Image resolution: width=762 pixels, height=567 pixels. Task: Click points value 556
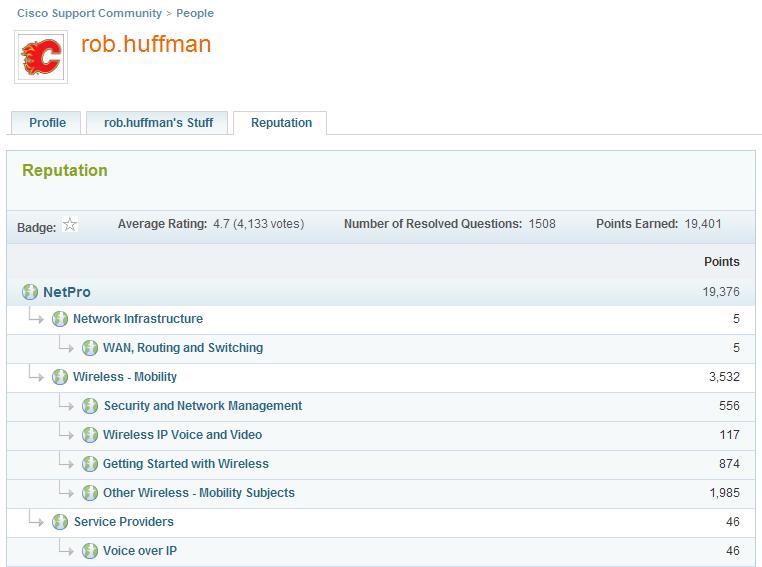tap(729, 406)
